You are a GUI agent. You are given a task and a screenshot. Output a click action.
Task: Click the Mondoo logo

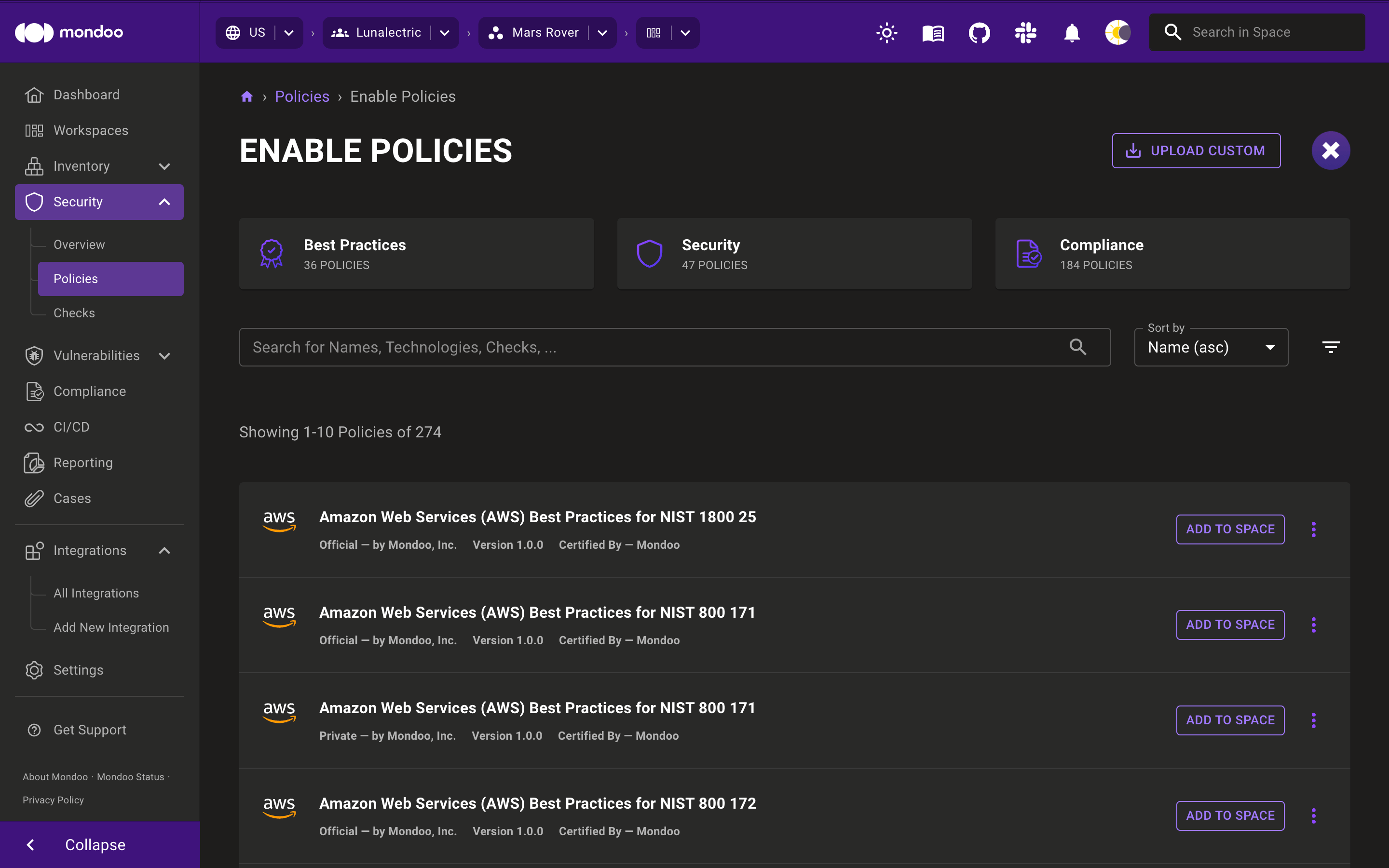(x=69, y=32)
